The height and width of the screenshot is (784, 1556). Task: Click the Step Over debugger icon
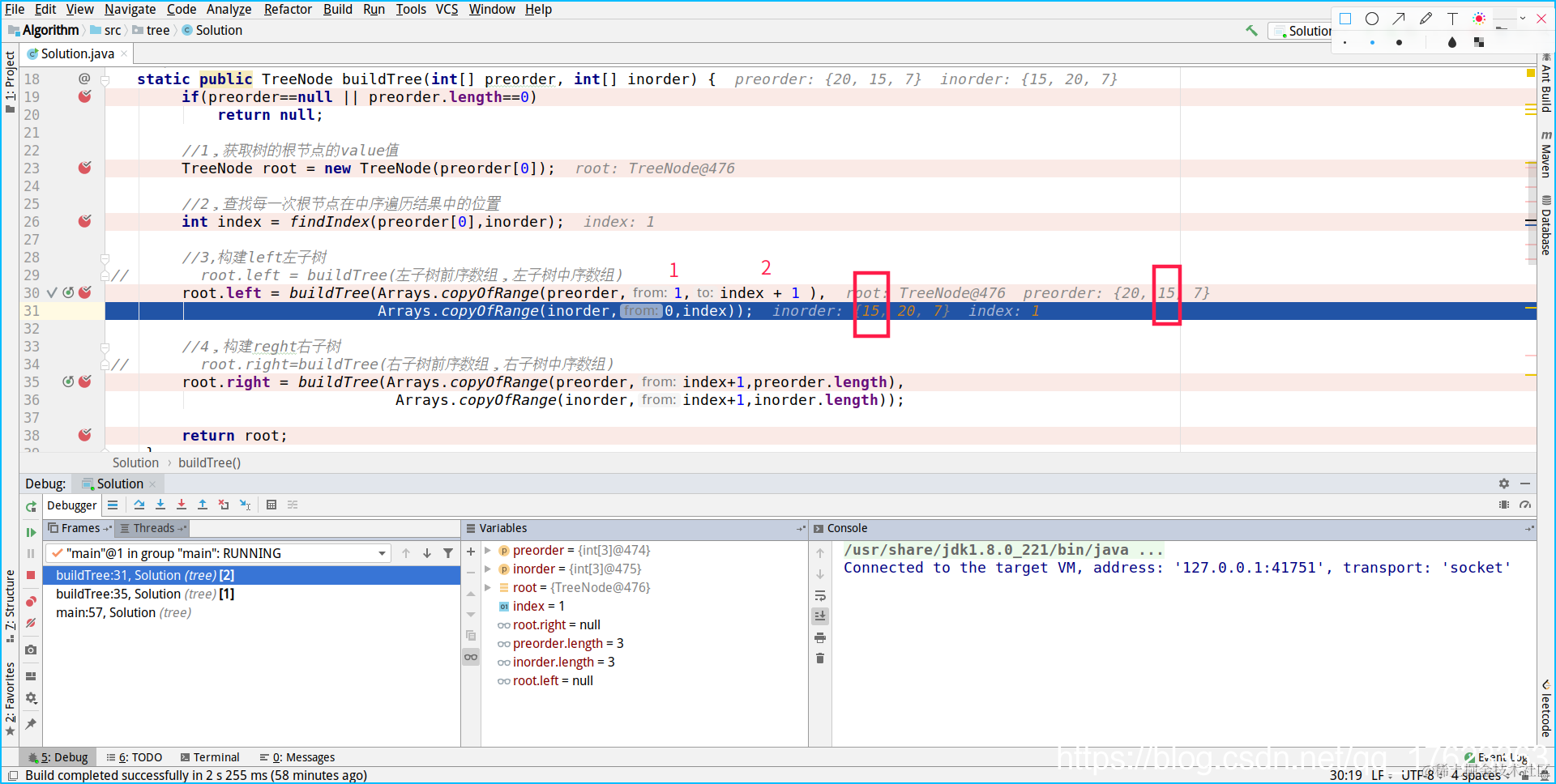coord(139,505)
